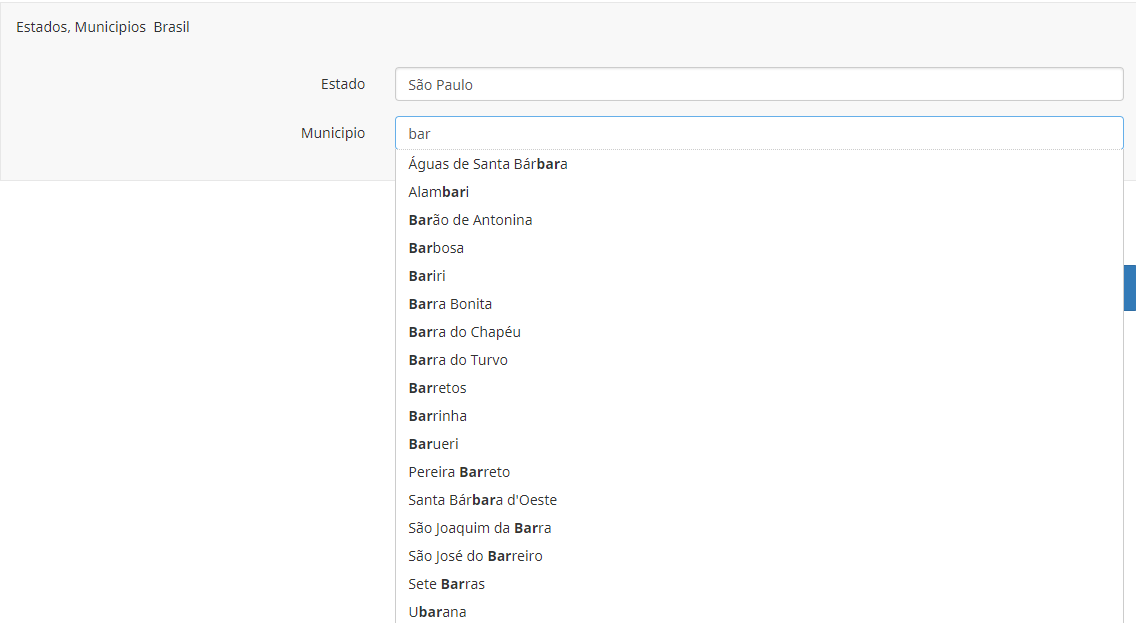The image size is (1136, 623).
Task: Pick Pereira Barreto from list
Action: [x=459, y=472]
